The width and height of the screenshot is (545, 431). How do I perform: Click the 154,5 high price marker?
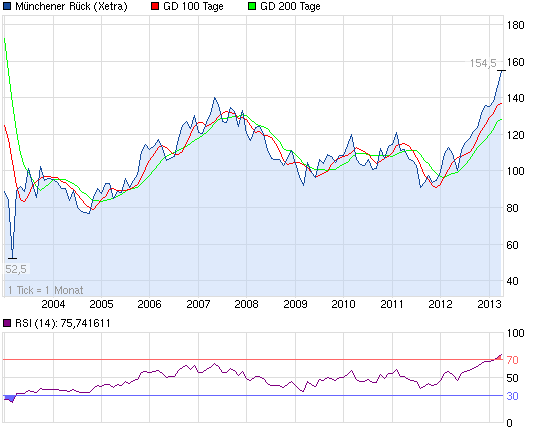point(483,63)
